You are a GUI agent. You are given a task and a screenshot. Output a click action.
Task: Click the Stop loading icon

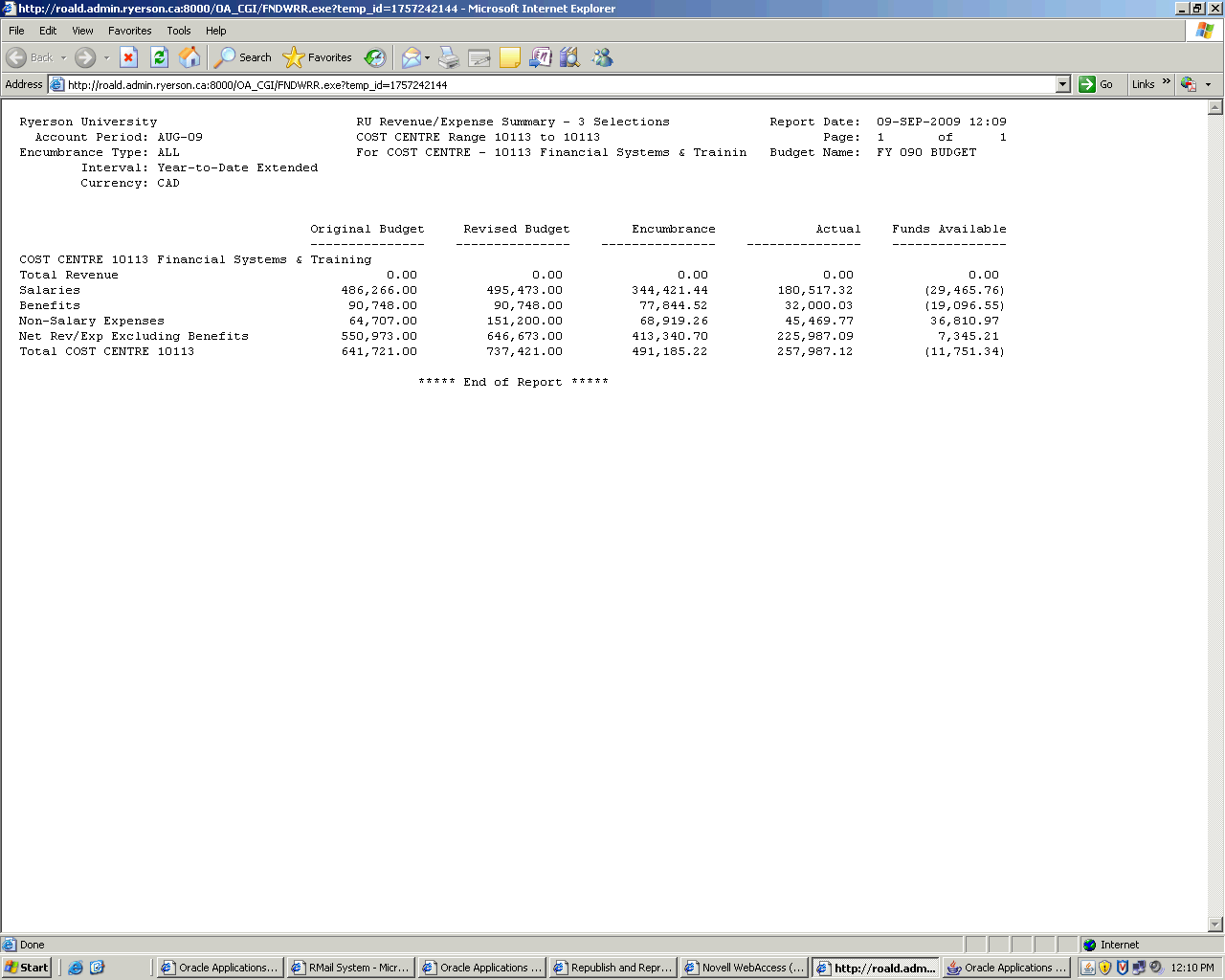click(128, 57)
